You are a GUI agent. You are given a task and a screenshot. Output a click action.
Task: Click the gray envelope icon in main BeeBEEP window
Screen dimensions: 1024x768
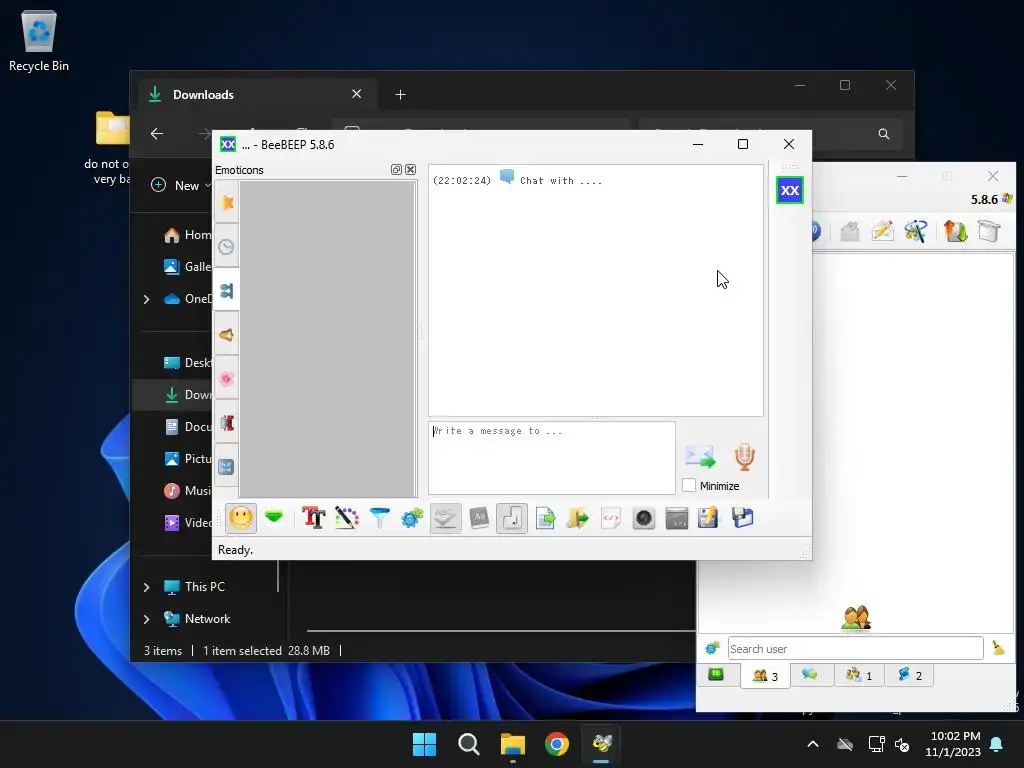click(850, 231)
